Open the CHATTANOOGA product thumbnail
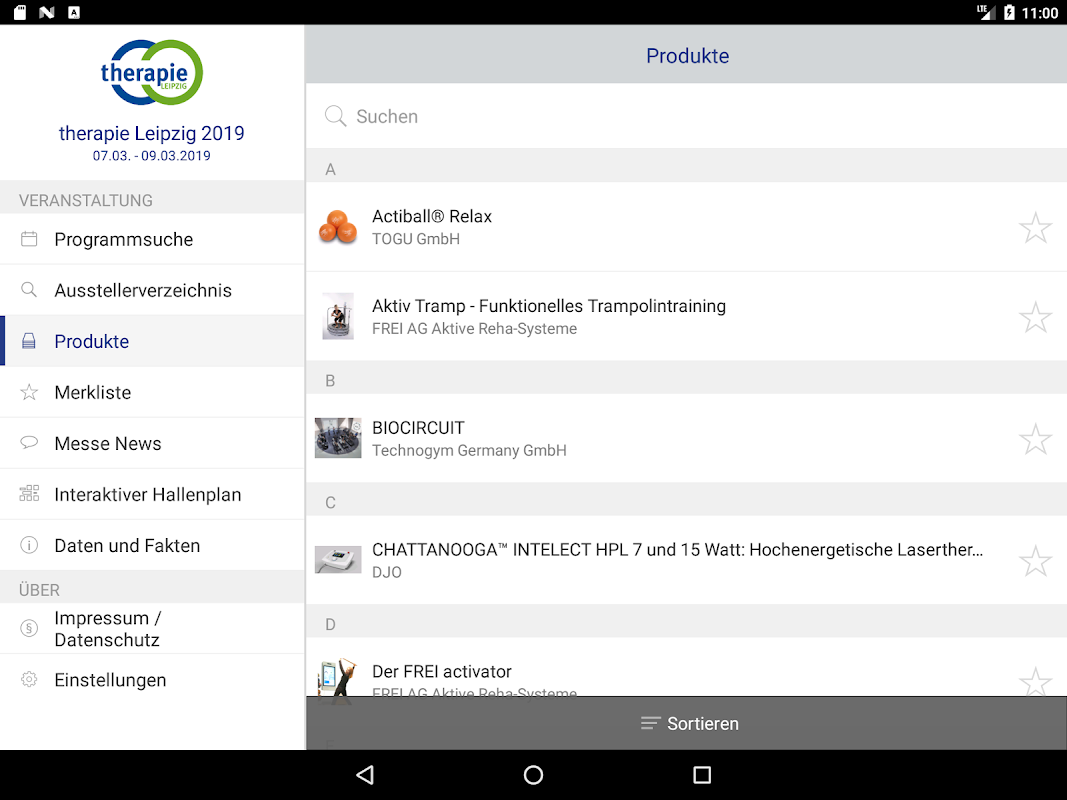Image resolution: width=1067 pixels, height=800 pixels. click(x=338, y=560)
